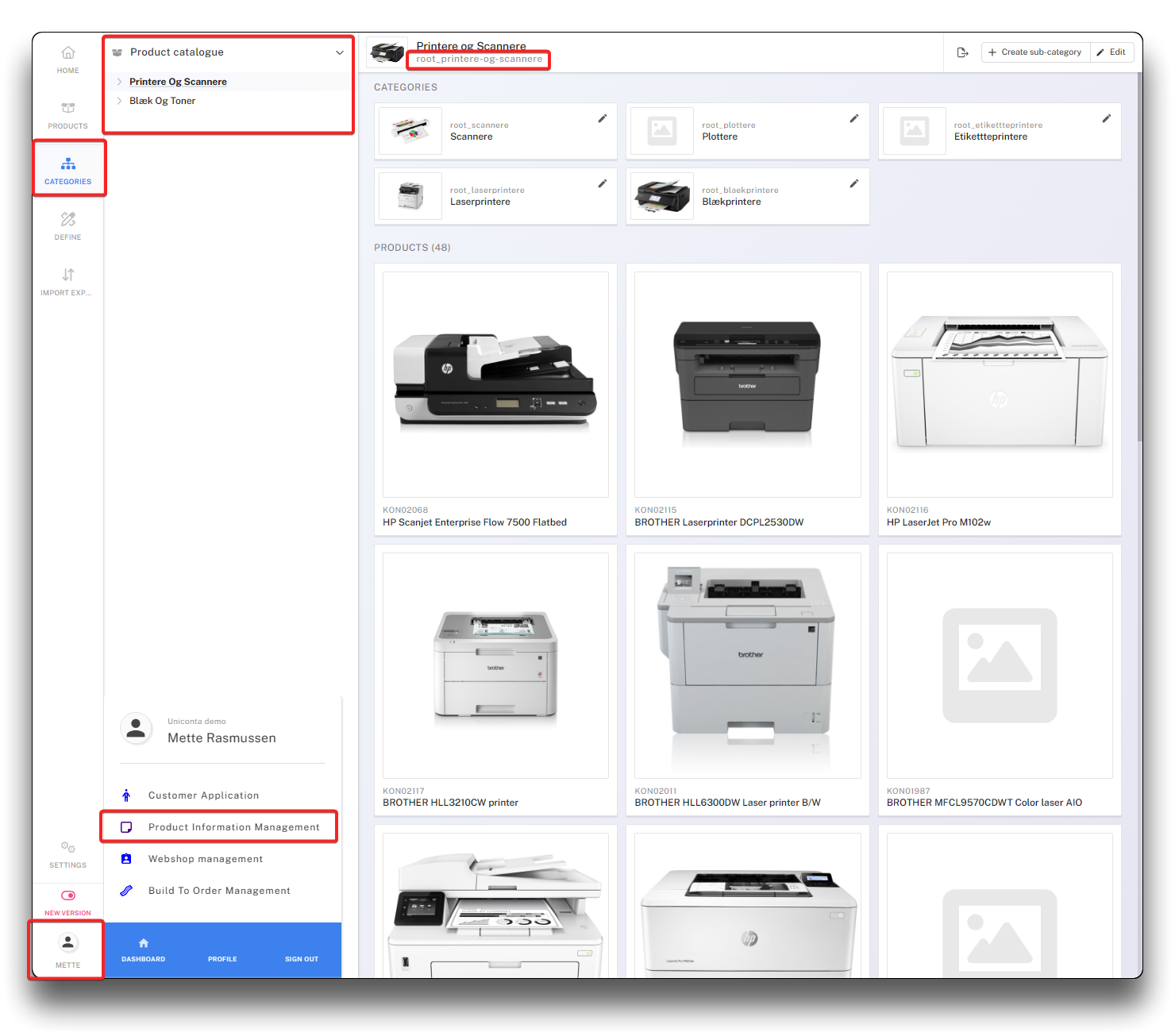Click the product catalogue box icon
Viewport: 1175px width, 1036px height.
(117, 52)
